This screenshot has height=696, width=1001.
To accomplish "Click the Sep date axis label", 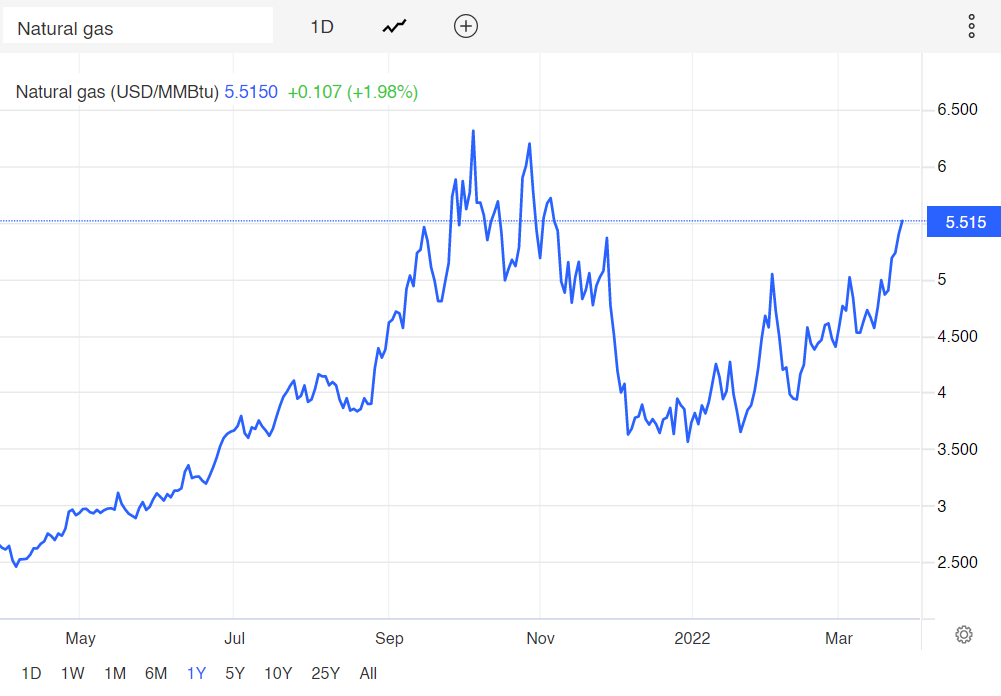I will point(389,638).
